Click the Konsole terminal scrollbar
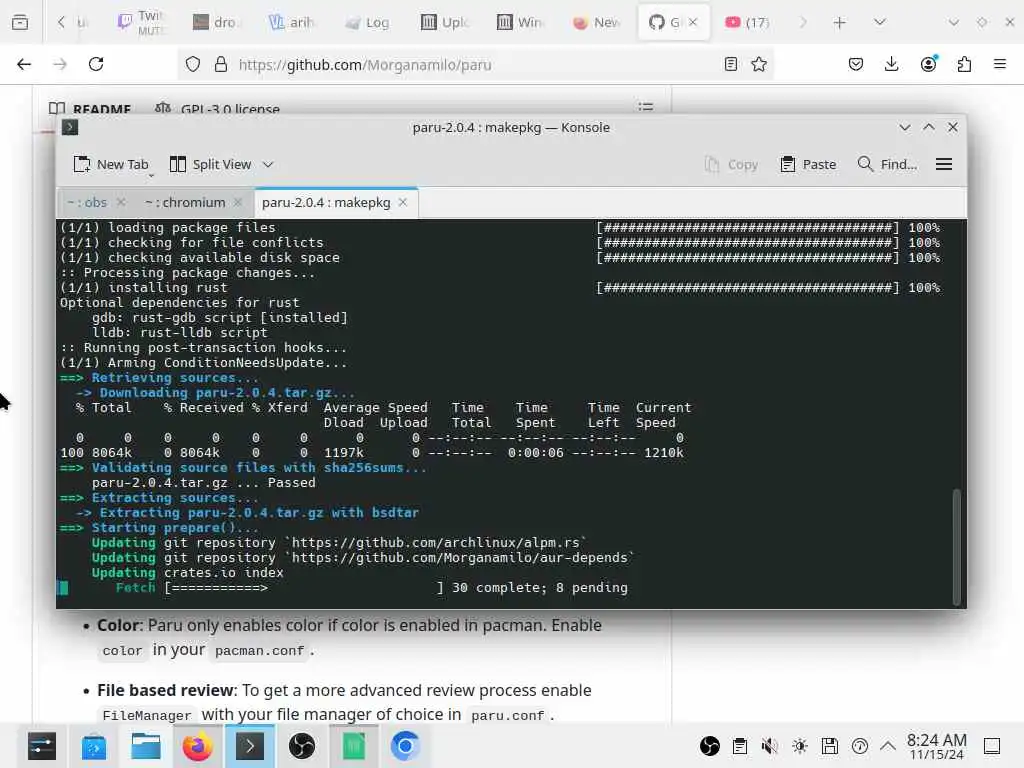 957,547
